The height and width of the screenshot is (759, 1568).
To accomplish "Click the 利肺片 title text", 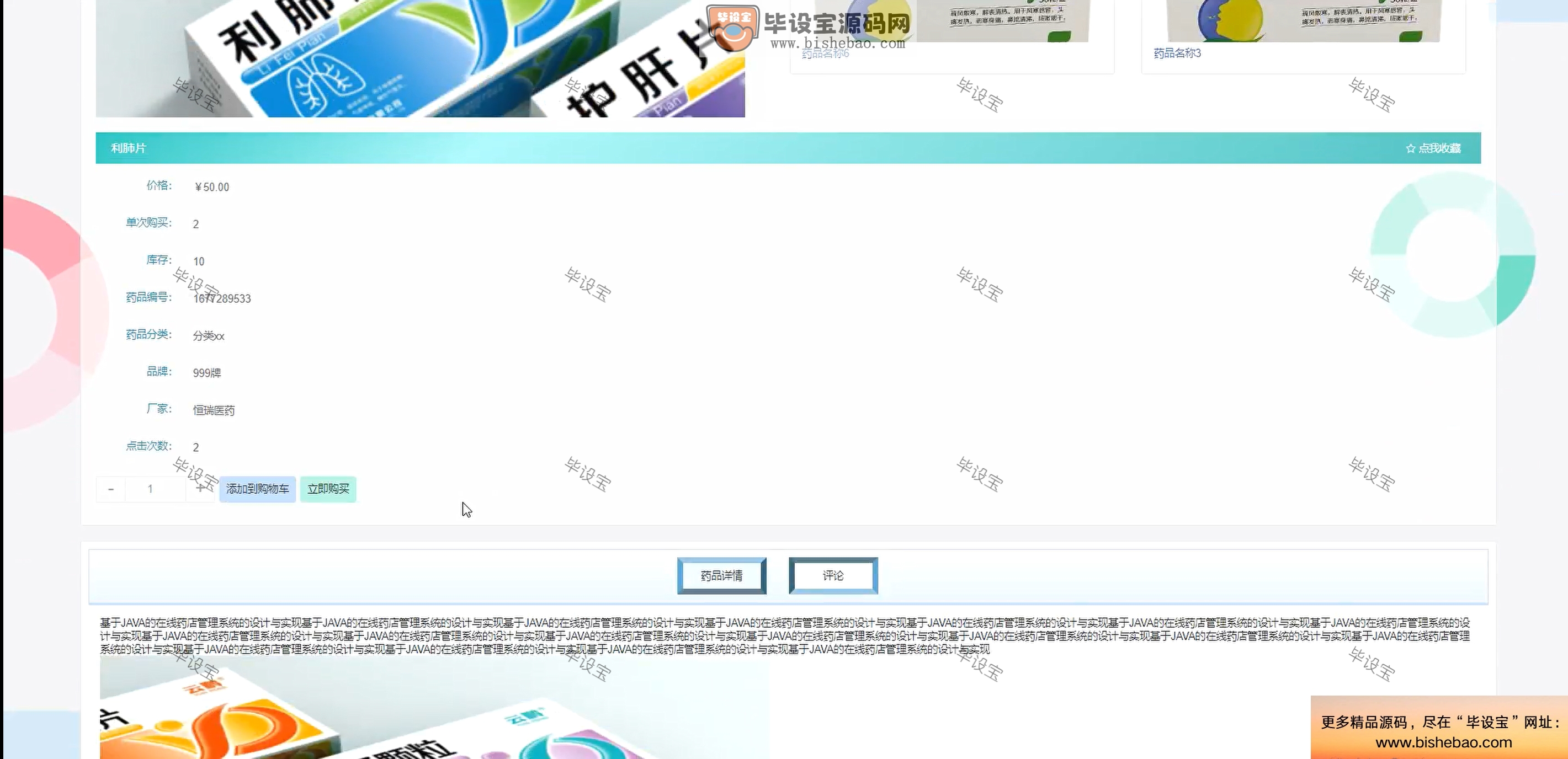I will point(129,148).
